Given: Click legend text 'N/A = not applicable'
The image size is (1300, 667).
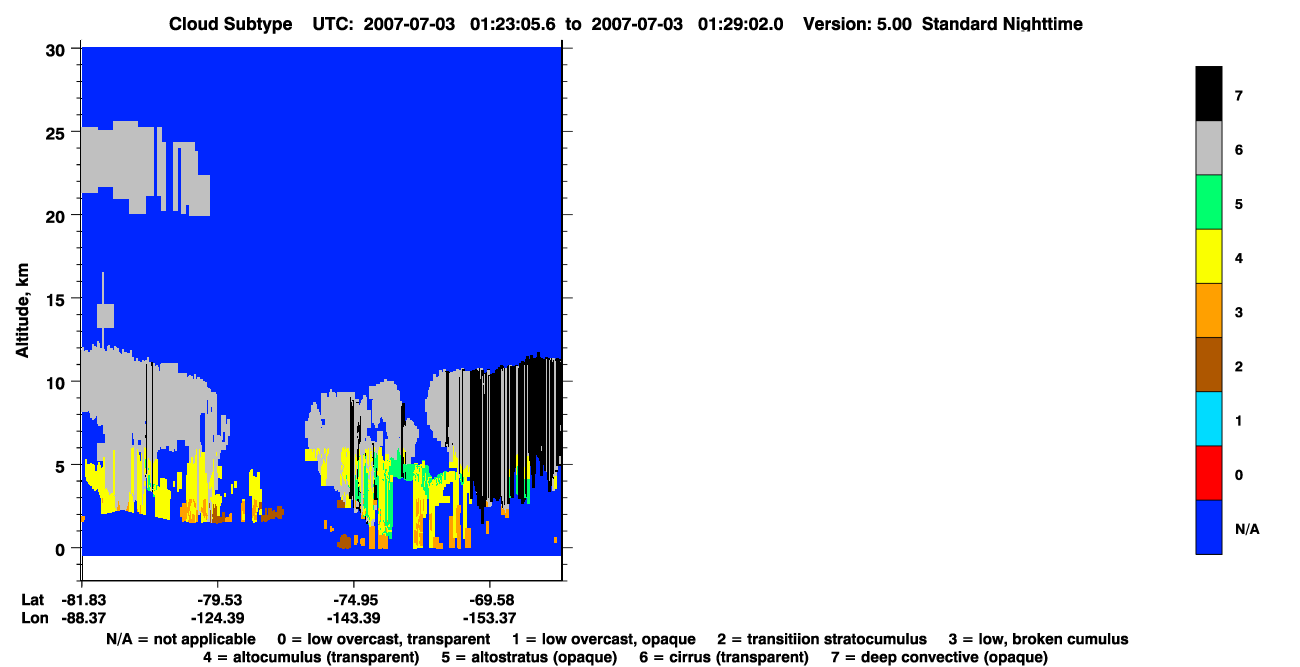Looking at the screenshot, I should click(x=179, y=639).
